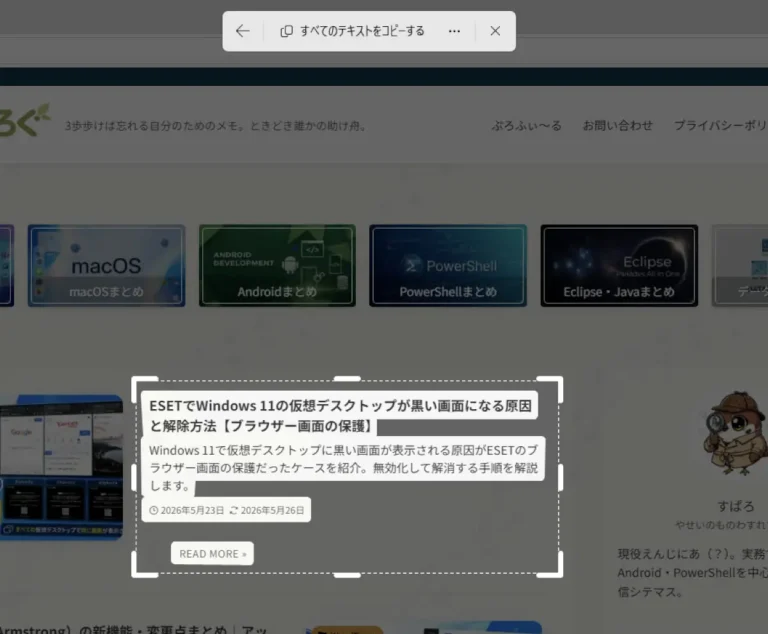Click the copy icon beside すべてのテキストをコピーする
The width and height of the screenshot is (768, 634).
click(287, 31)
